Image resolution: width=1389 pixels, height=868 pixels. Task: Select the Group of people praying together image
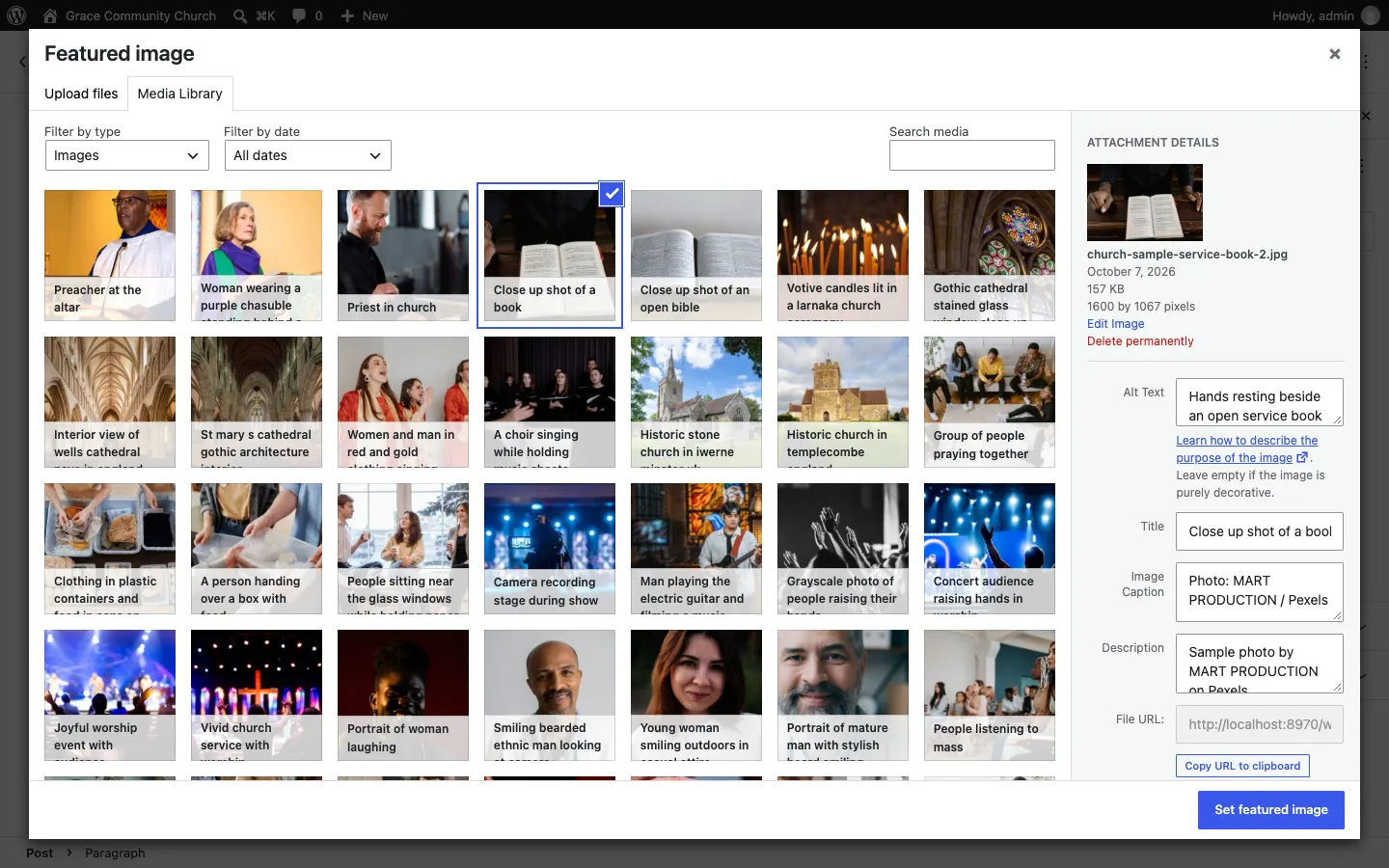(990, 402)
